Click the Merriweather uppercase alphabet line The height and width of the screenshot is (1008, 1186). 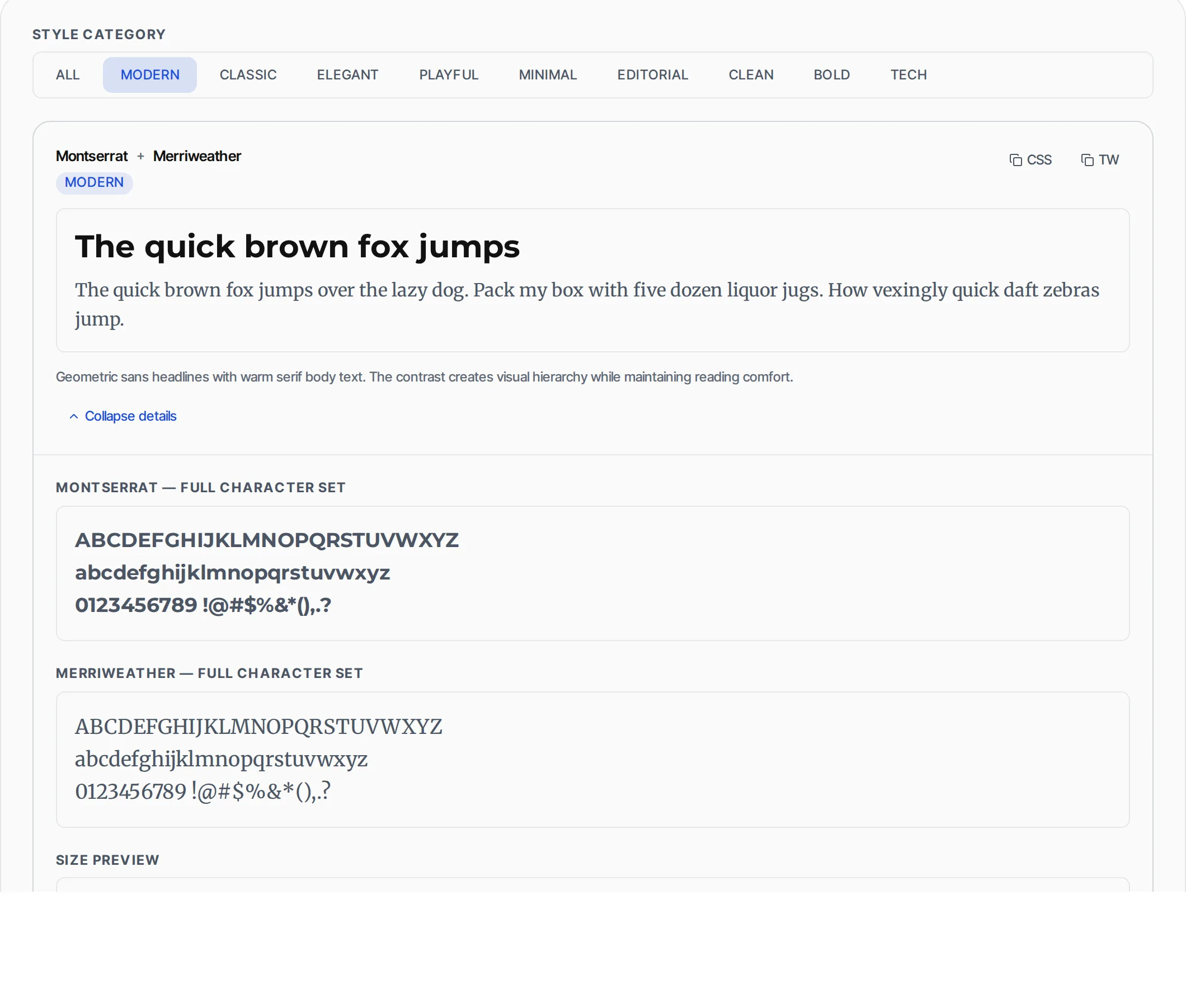pyautogui.click(x=258, y=727)
